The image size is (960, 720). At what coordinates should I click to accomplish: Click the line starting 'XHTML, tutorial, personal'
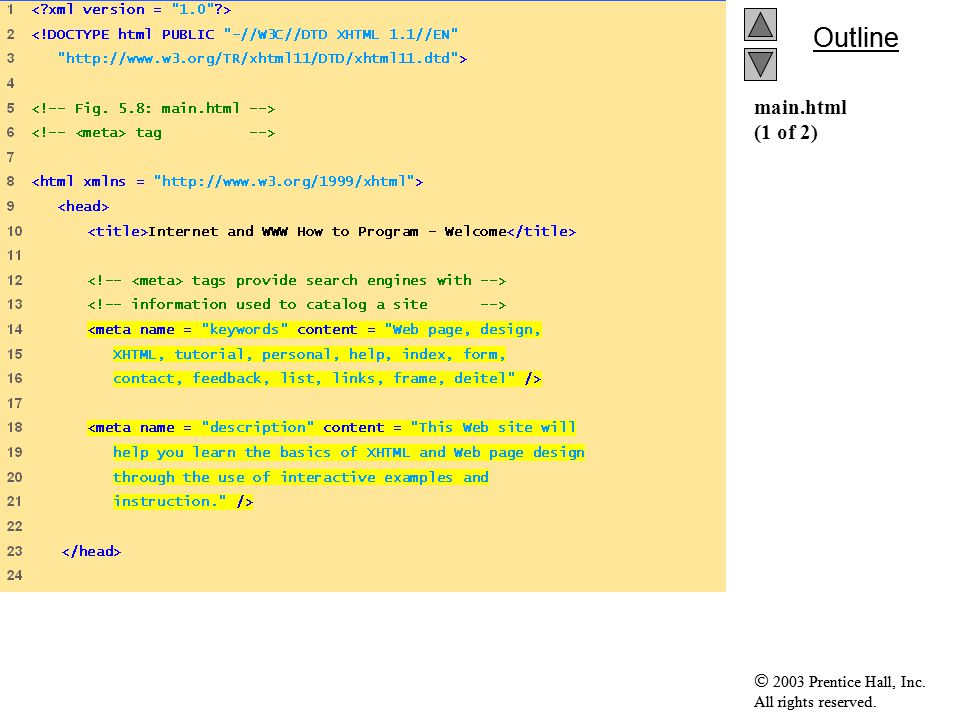pos(309,354)
